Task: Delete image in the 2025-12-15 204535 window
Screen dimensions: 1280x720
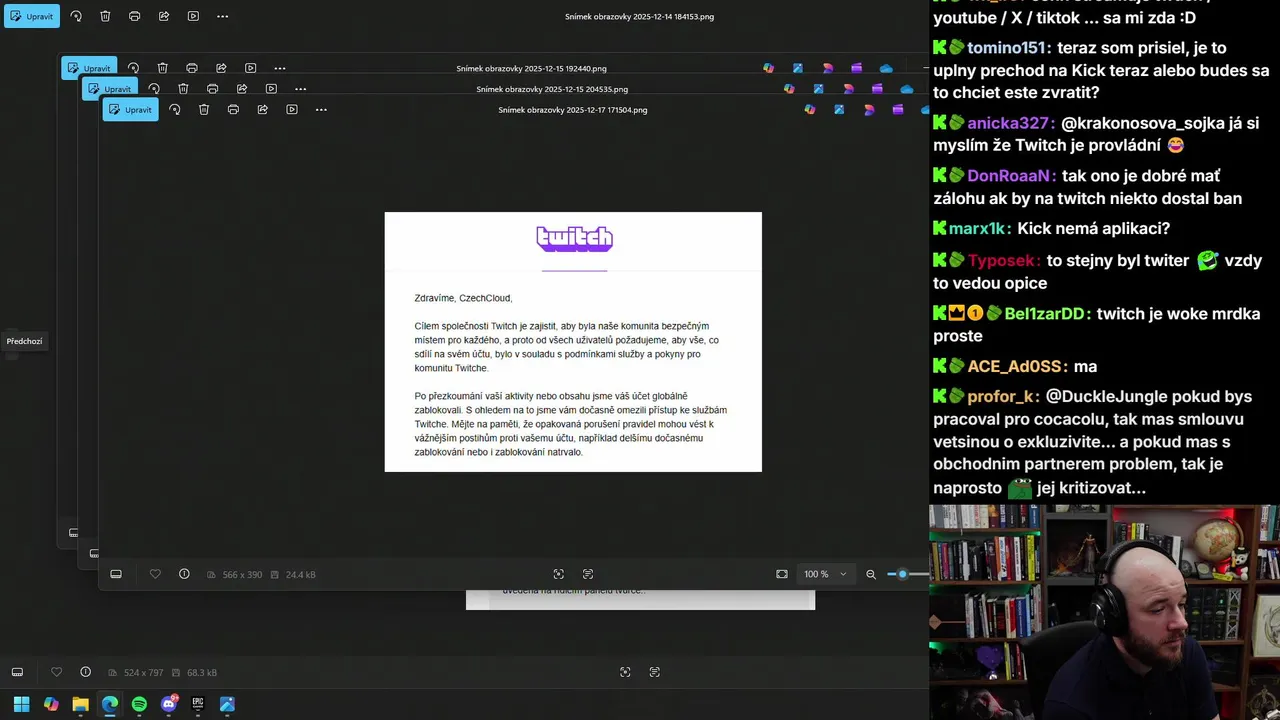Action: click(183, 89)
